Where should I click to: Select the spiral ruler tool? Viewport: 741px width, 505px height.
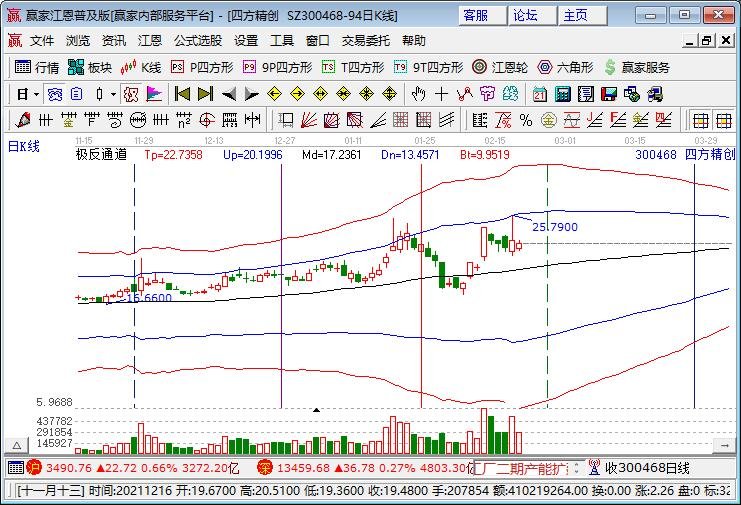pos(115,120)
